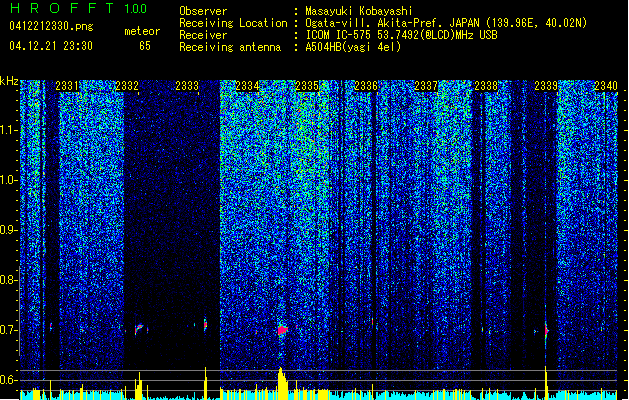
Task: Click the HROFFT program title
Action: [62, 8]
